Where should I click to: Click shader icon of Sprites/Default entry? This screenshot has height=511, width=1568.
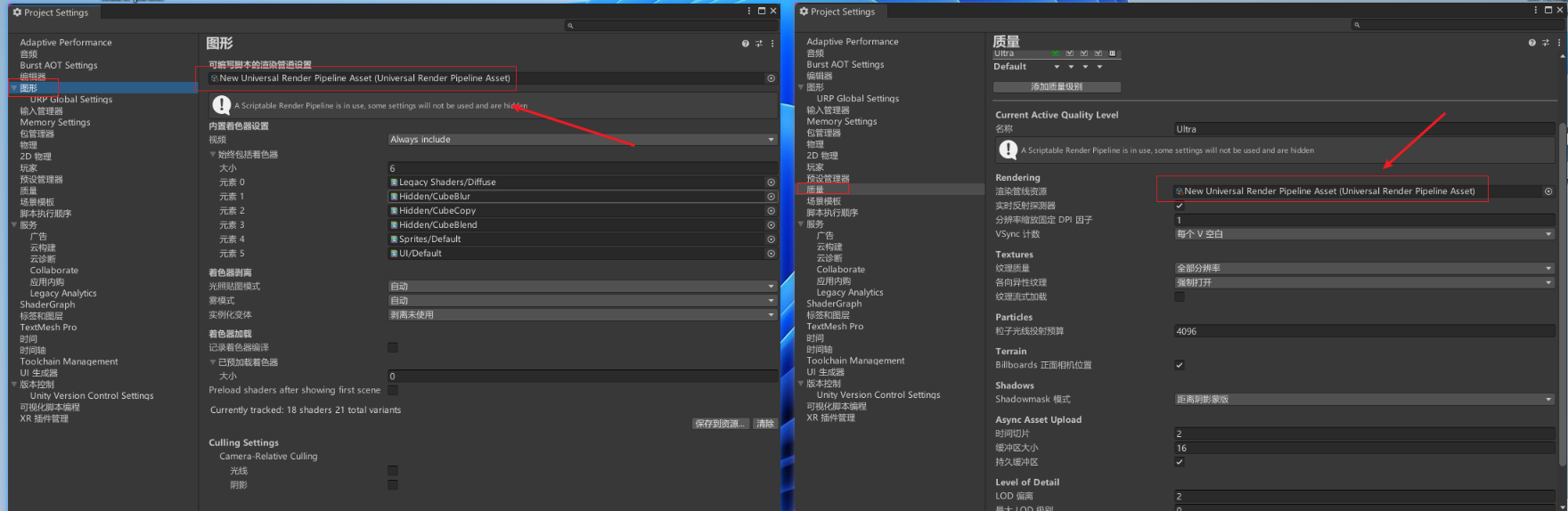[394, 239]
